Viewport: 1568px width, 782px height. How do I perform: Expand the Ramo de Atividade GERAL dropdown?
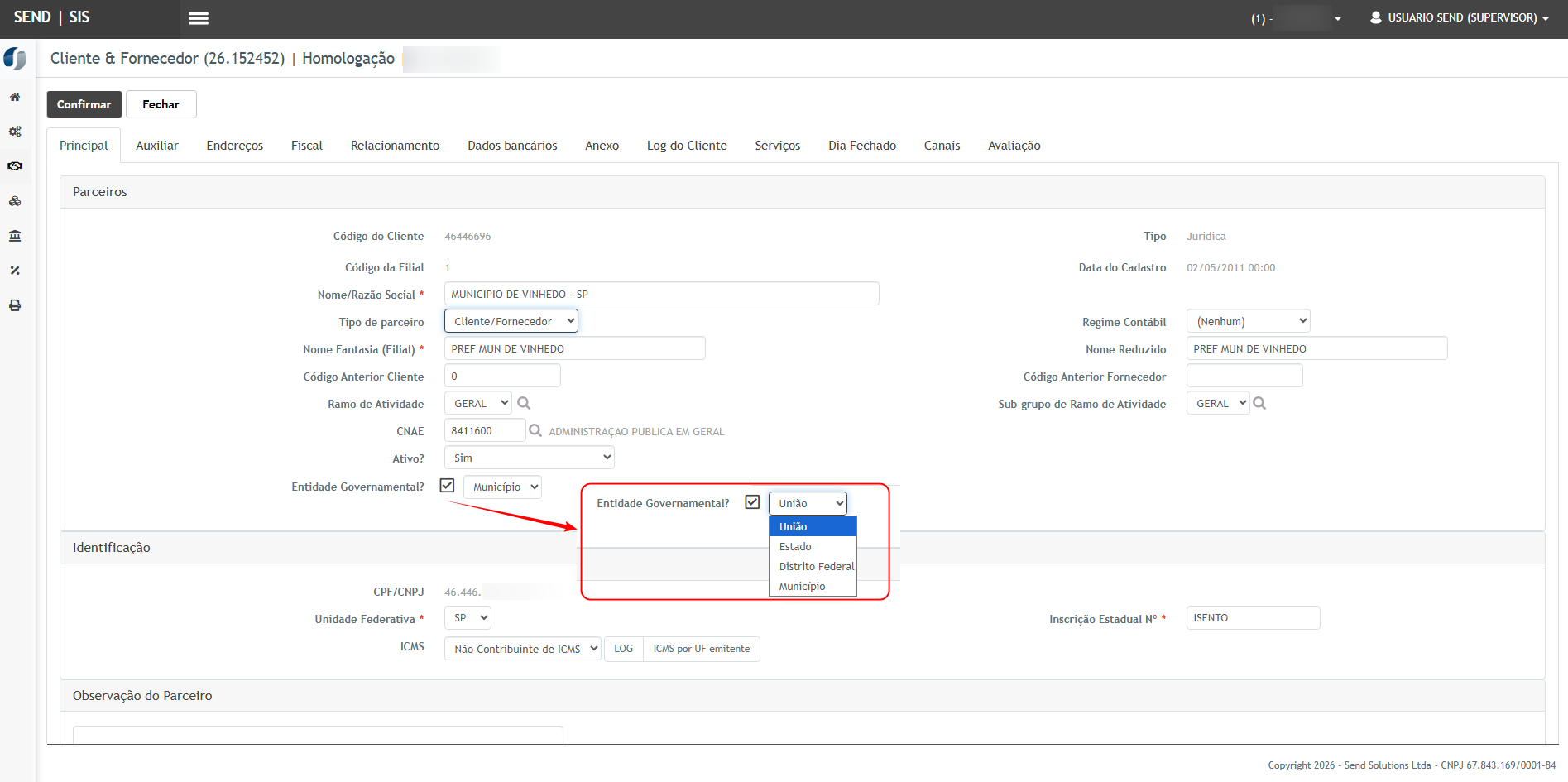(x=478, y=403)
